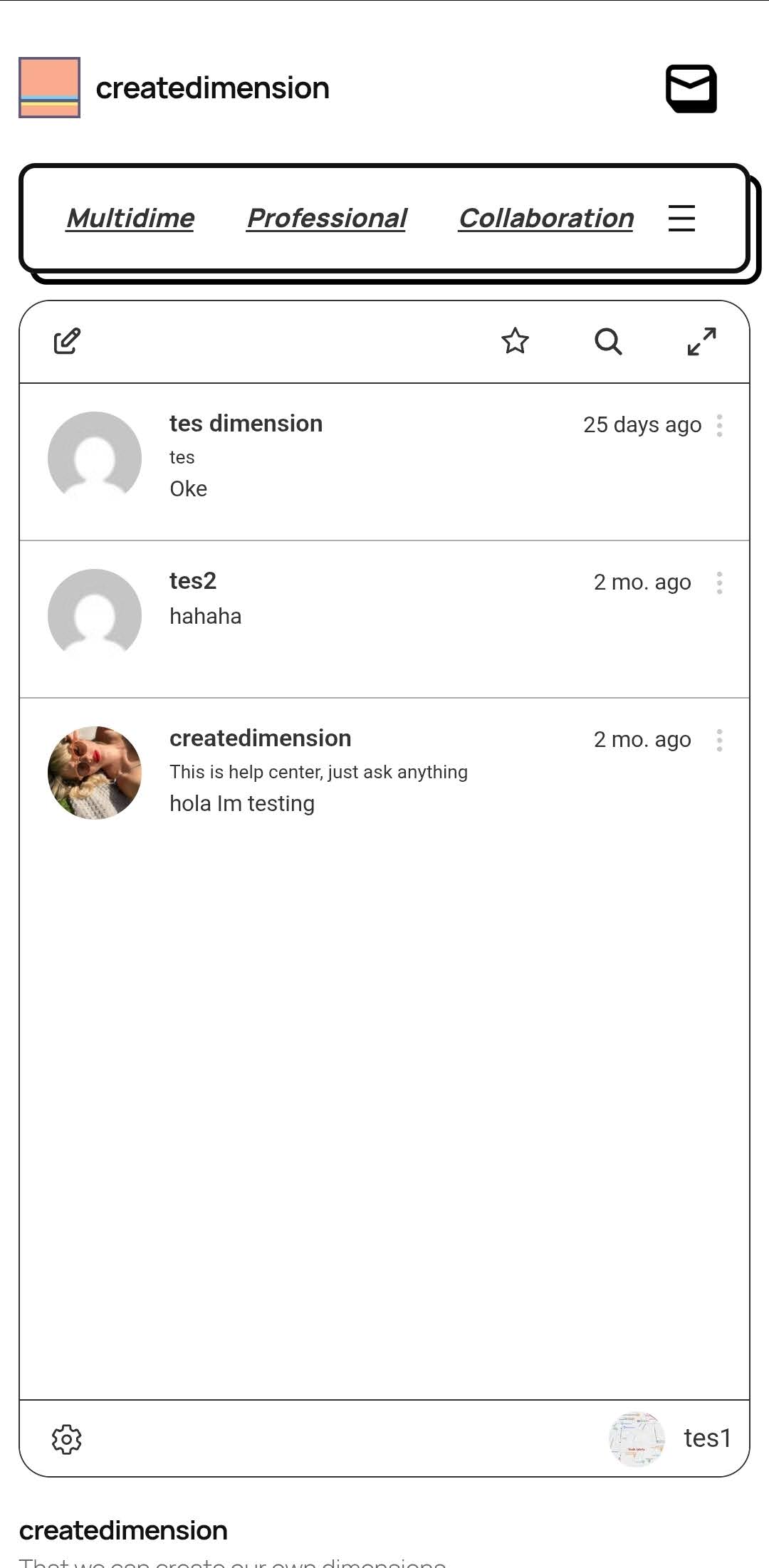The image size is (769, 1568).
Task: Click the compose new message icon
Action: (67, 341)
